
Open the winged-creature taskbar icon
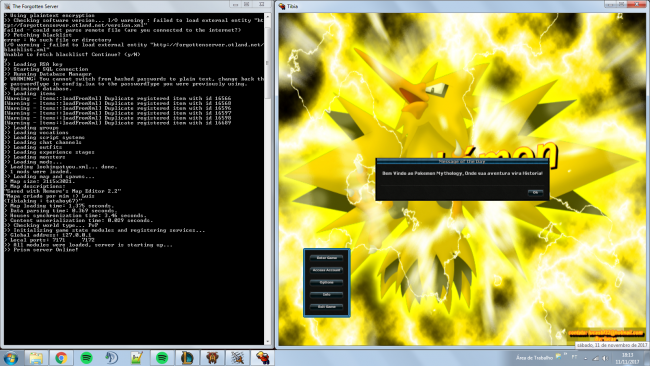coord(212,358)
